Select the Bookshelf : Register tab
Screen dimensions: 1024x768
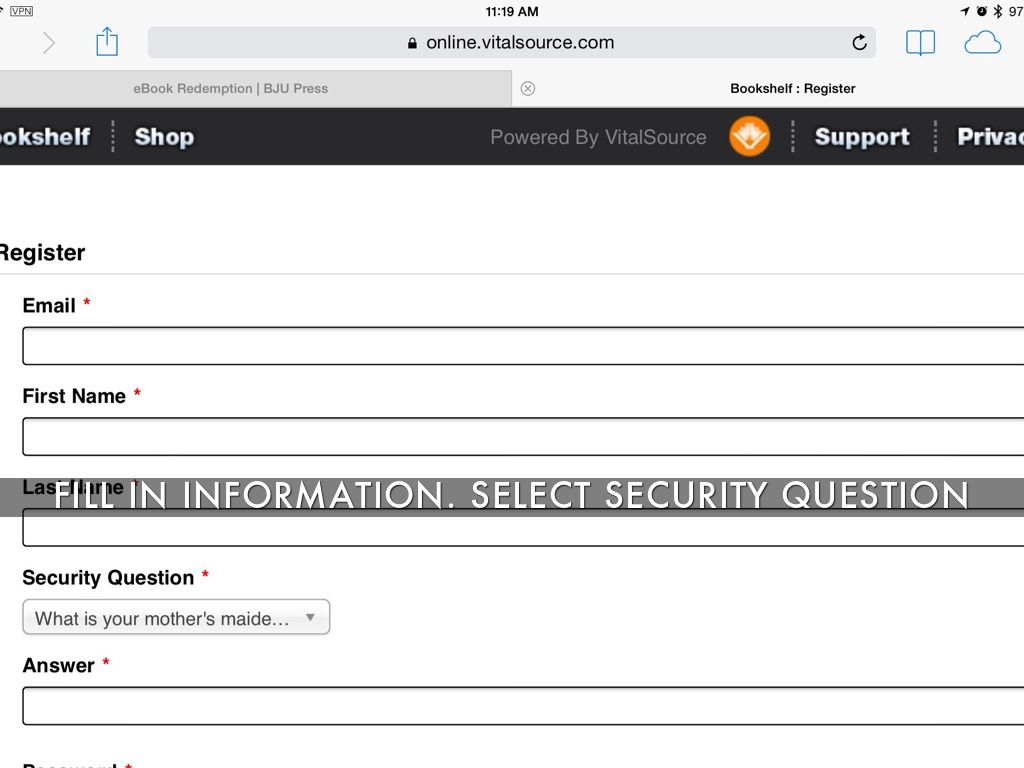[792, 88]
